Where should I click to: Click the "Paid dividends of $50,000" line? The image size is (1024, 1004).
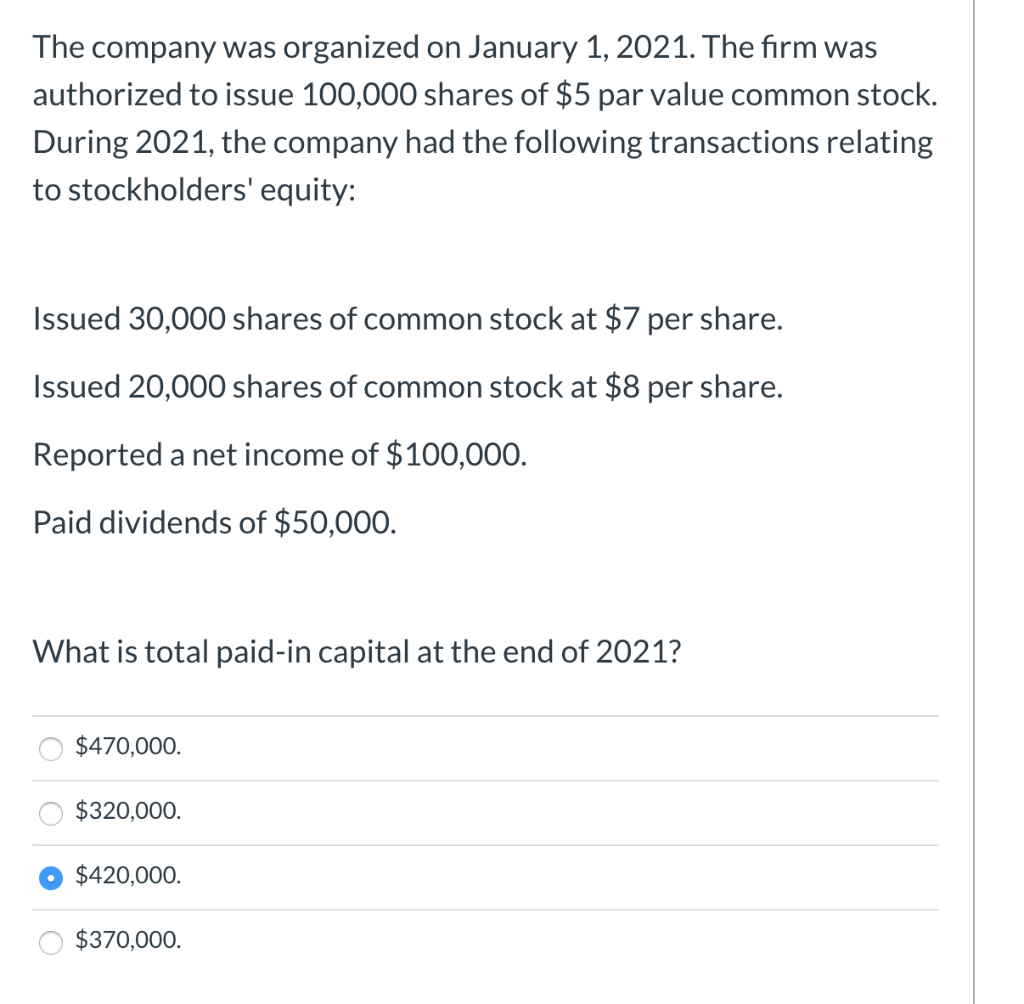(x=214, y=521)
